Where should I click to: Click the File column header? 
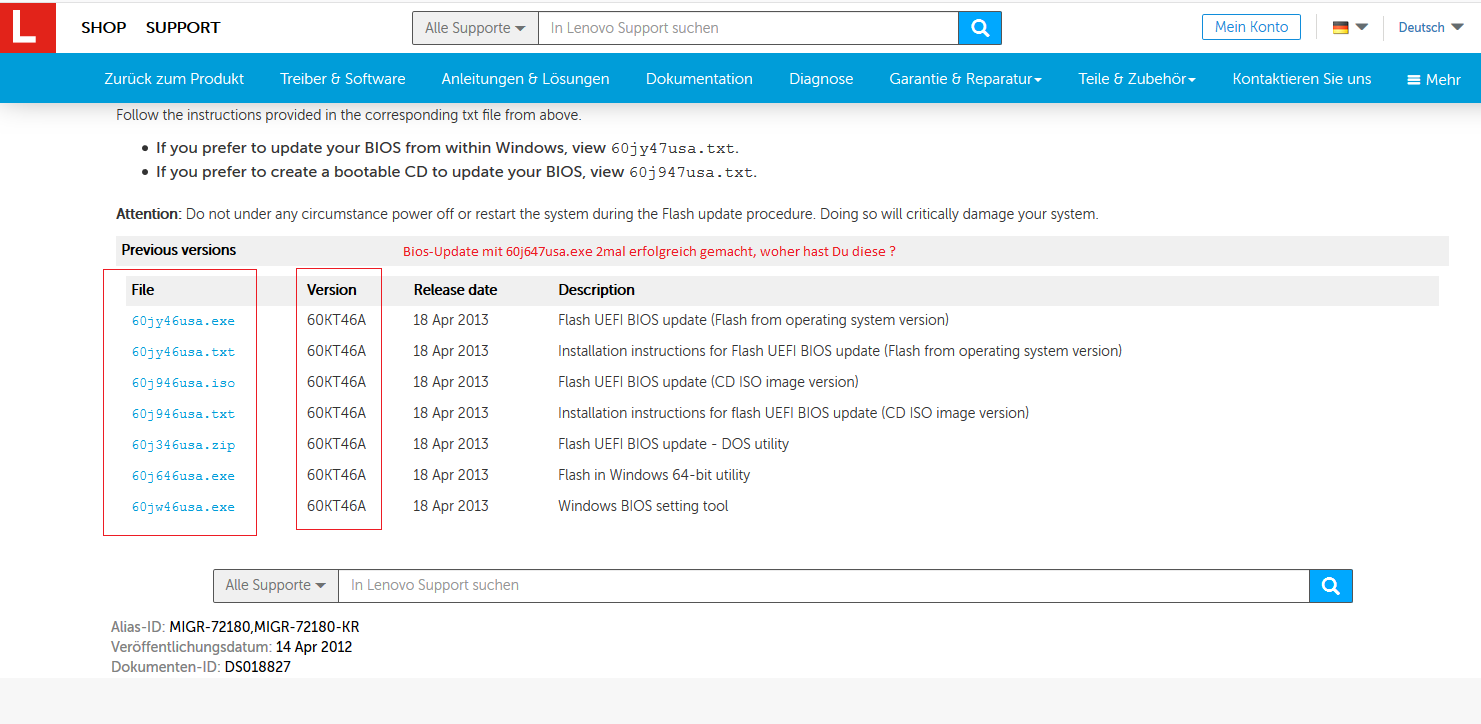tap(143, 290)
